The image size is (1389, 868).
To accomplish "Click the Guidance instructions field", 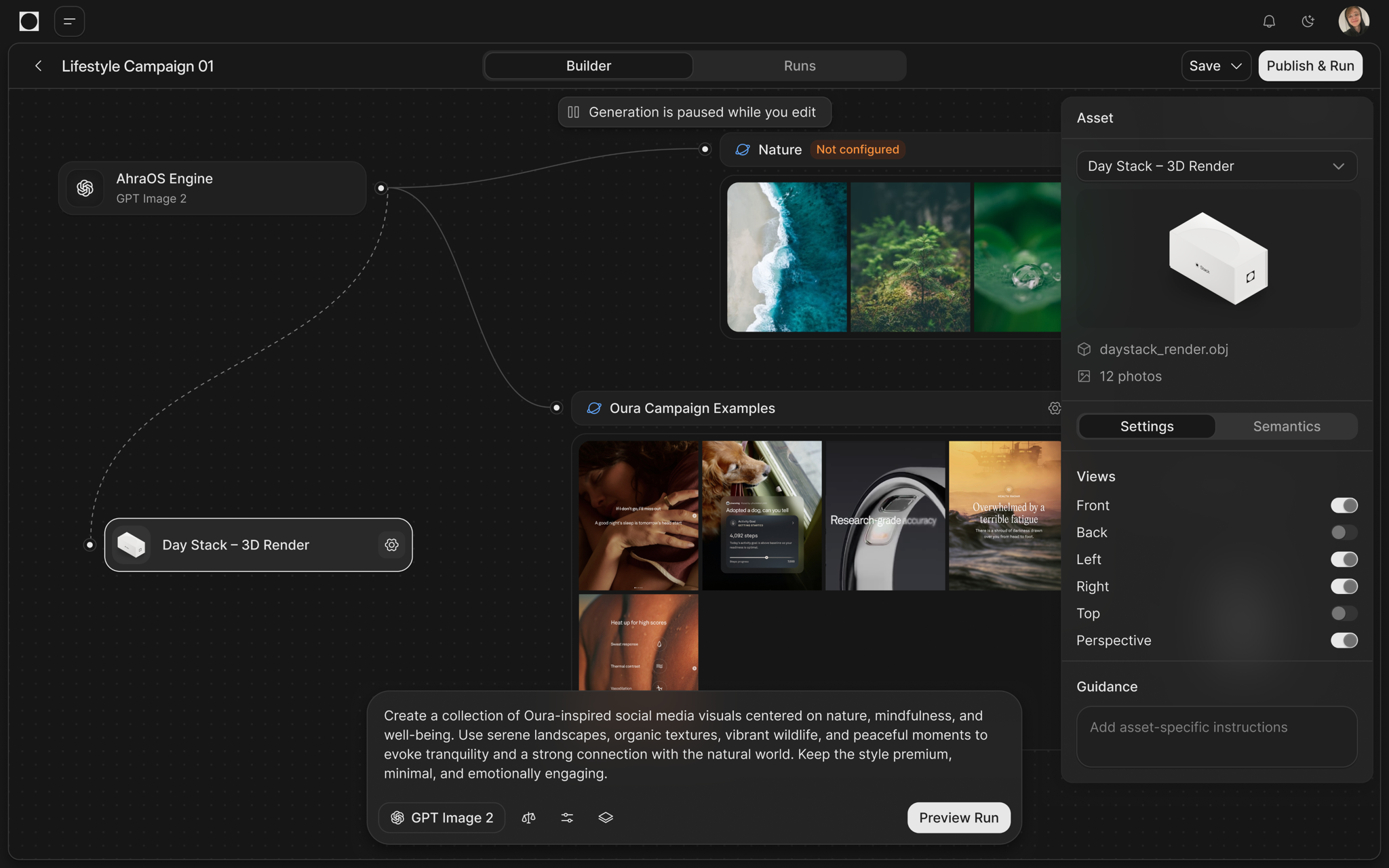I will pos(1217,737).
